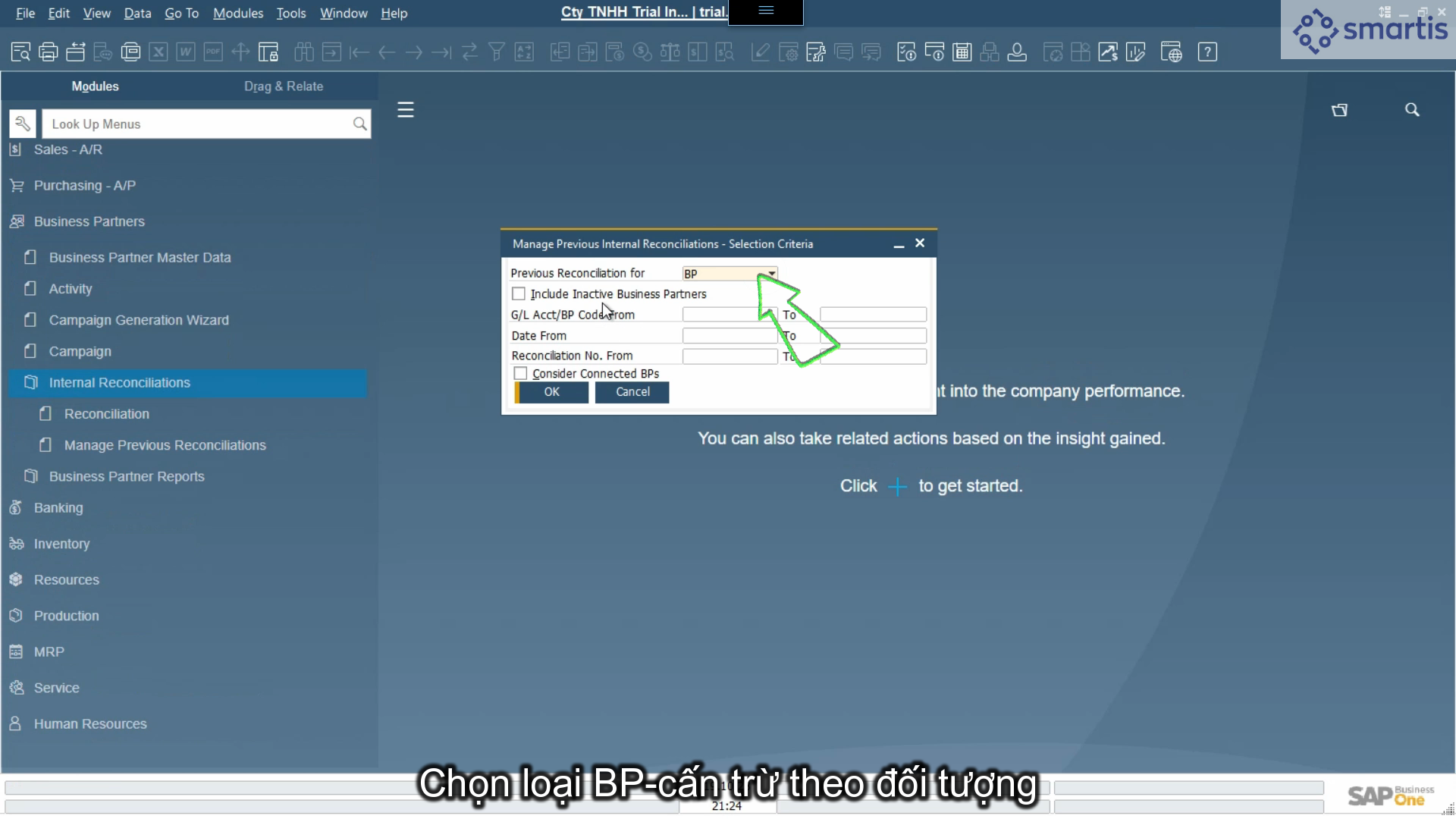Expand the Previous Reconciliation for dropdown
1456x819 pixels.
pyautogui.click(x=770, y=273)
